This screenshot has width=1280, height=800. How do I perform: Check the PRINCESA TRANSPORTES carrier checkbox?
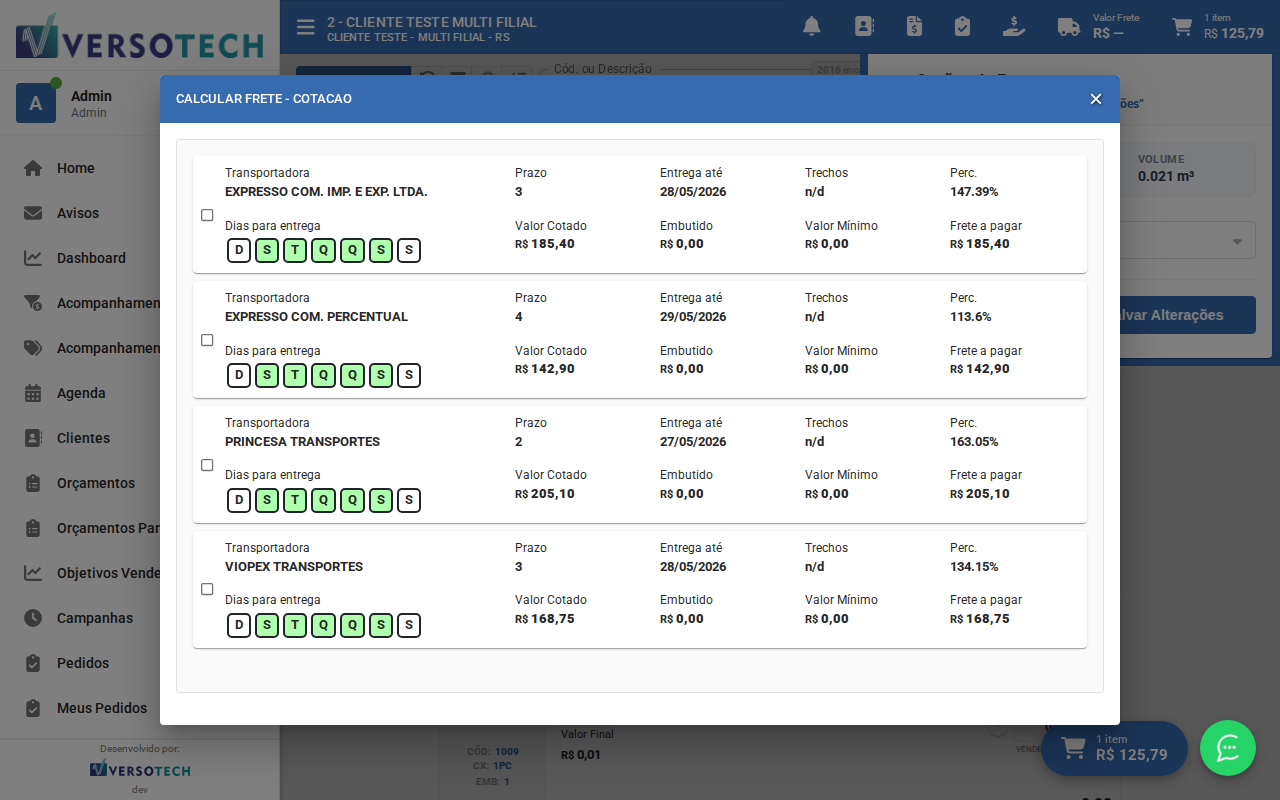[207, 465]
